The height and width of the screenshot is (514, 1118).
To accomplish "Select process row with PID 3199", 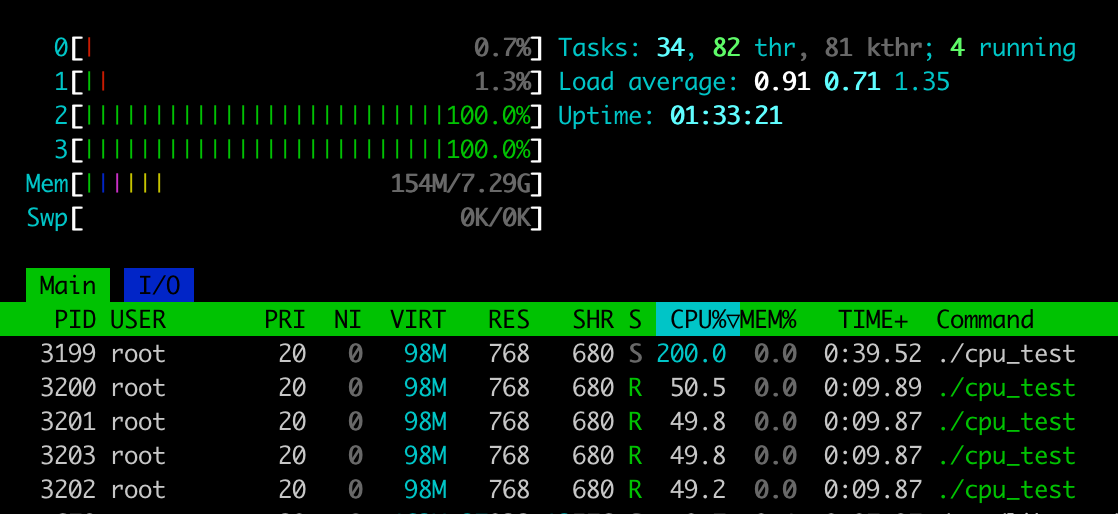I will pyautogui.click(x=558, y=354).
